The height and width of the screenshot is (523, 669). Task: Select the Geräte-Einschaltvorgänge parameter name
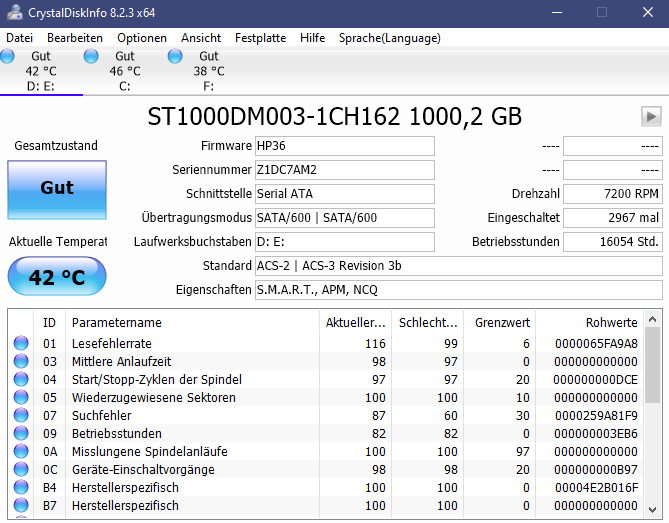[x=143, y=469]
